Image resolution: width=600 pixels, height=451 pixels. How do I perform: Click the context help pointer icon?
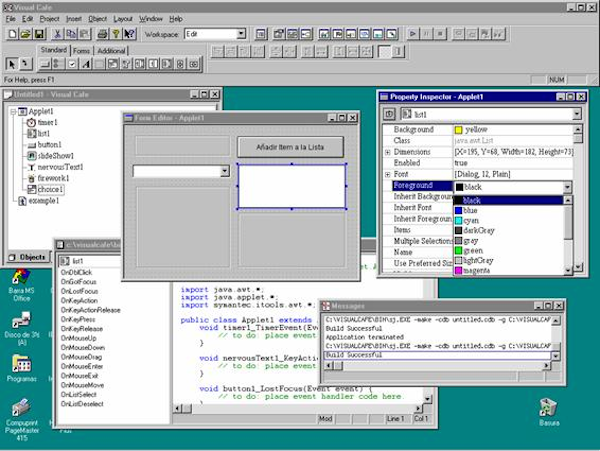(129, 34)
